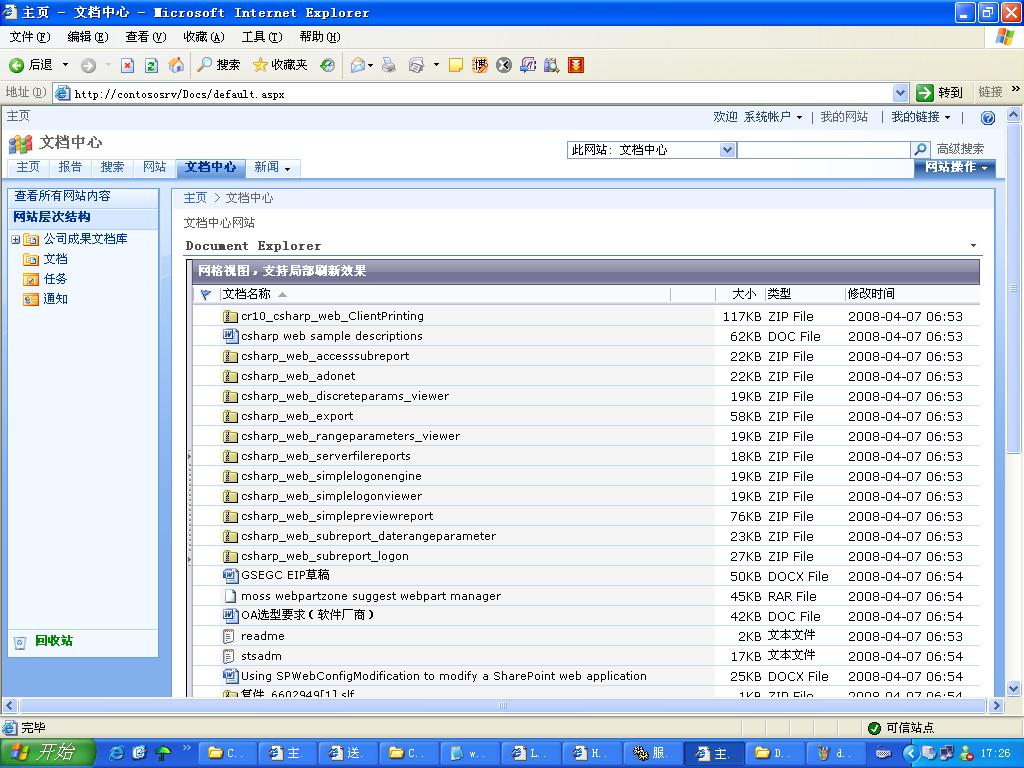Click the Stop loading icon
Viewport: 1024px width, 768px height.
click(127, 65)
